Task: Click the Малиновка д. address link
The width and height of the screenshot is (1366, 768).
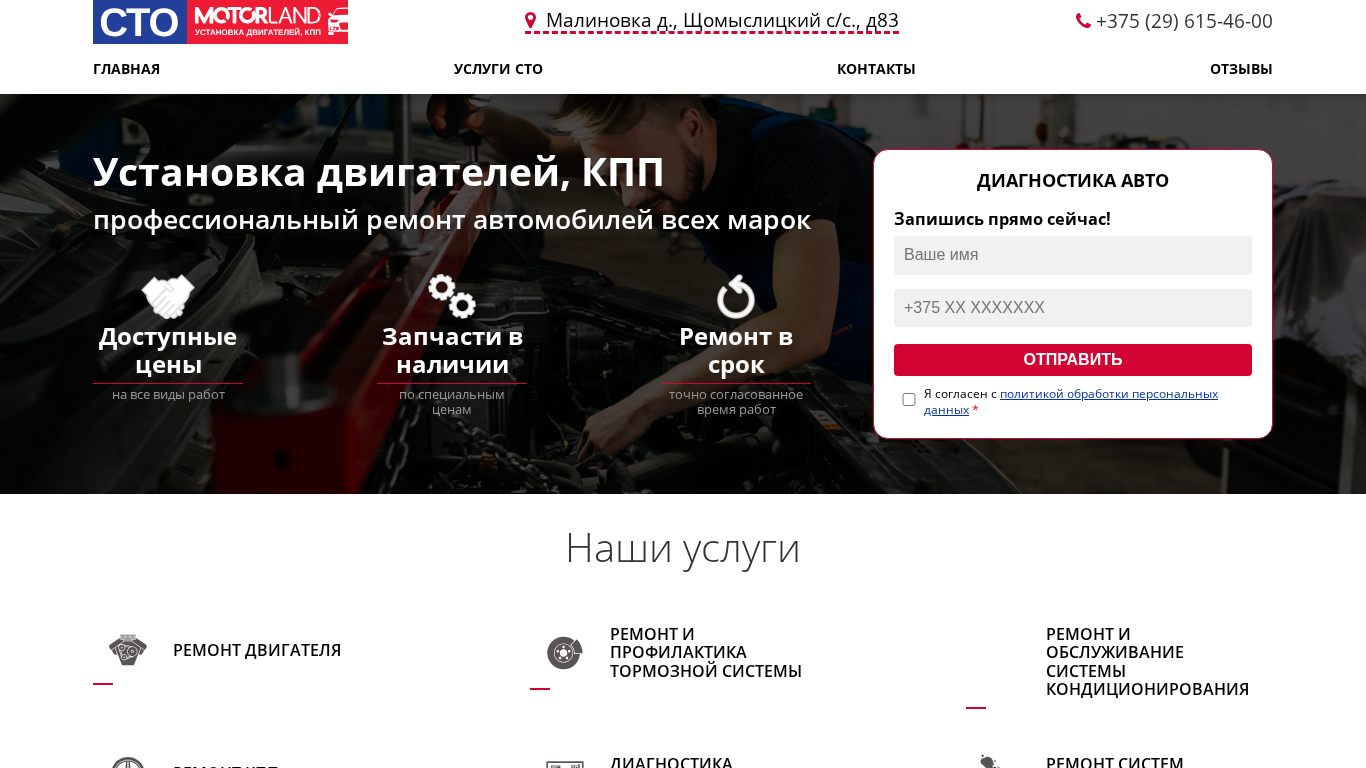Action: (722, 21)
